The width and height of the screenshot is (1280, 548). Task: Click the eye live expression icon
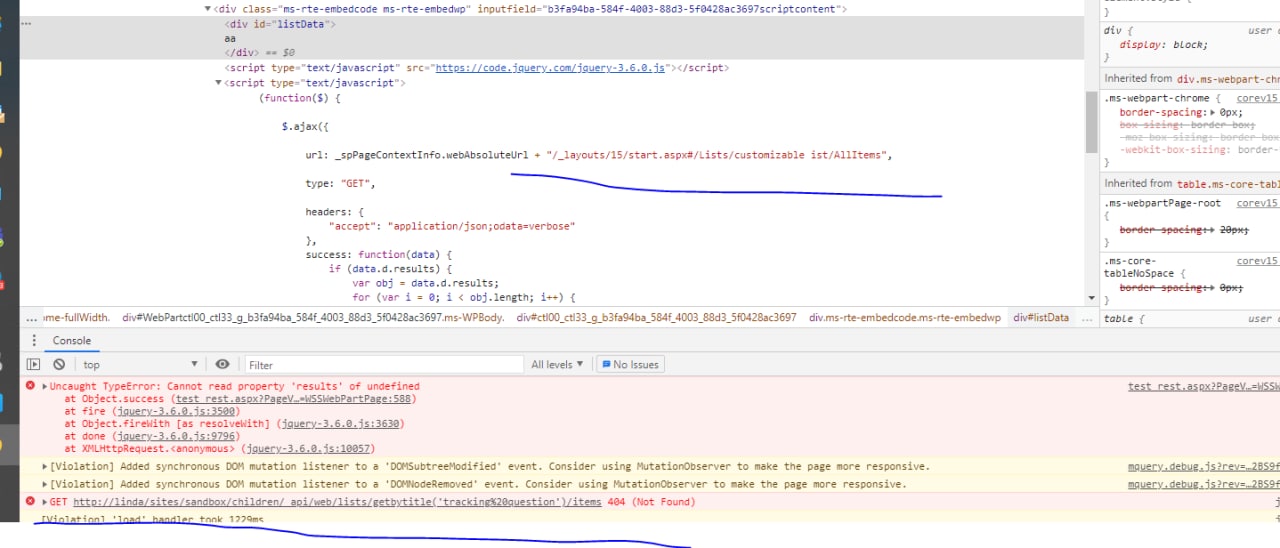pyautogui.click(x=222, y=365)
